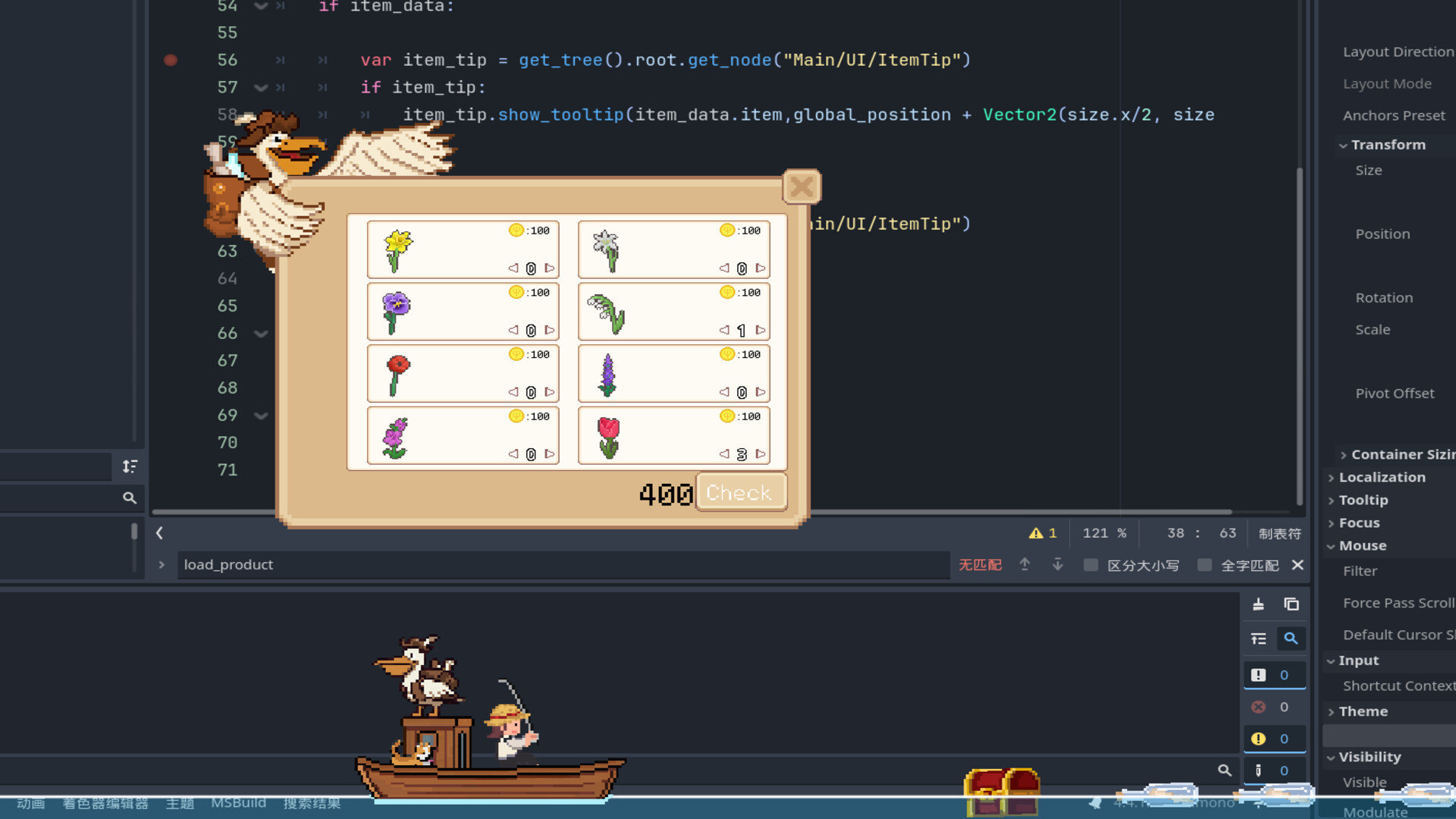The width and height of the screenshot is (1456, 819).
Task: Click the copy output icon
Action: 1291,604
